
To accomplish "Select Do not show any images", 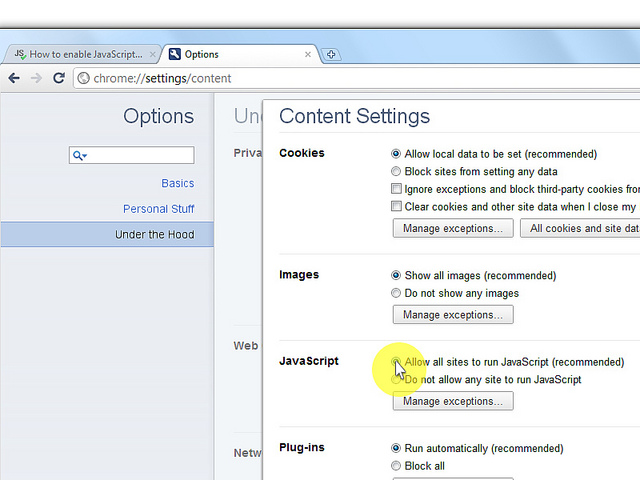I will click(x=397, y=293).
